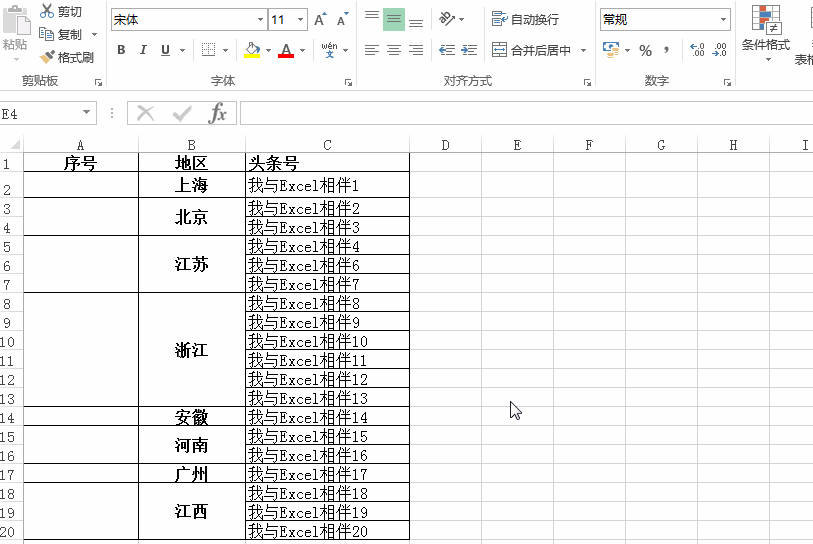This screenshot has width=813, height=544.
Task: Decrease font size with small A icon
Action: click(x=342, y=20)
